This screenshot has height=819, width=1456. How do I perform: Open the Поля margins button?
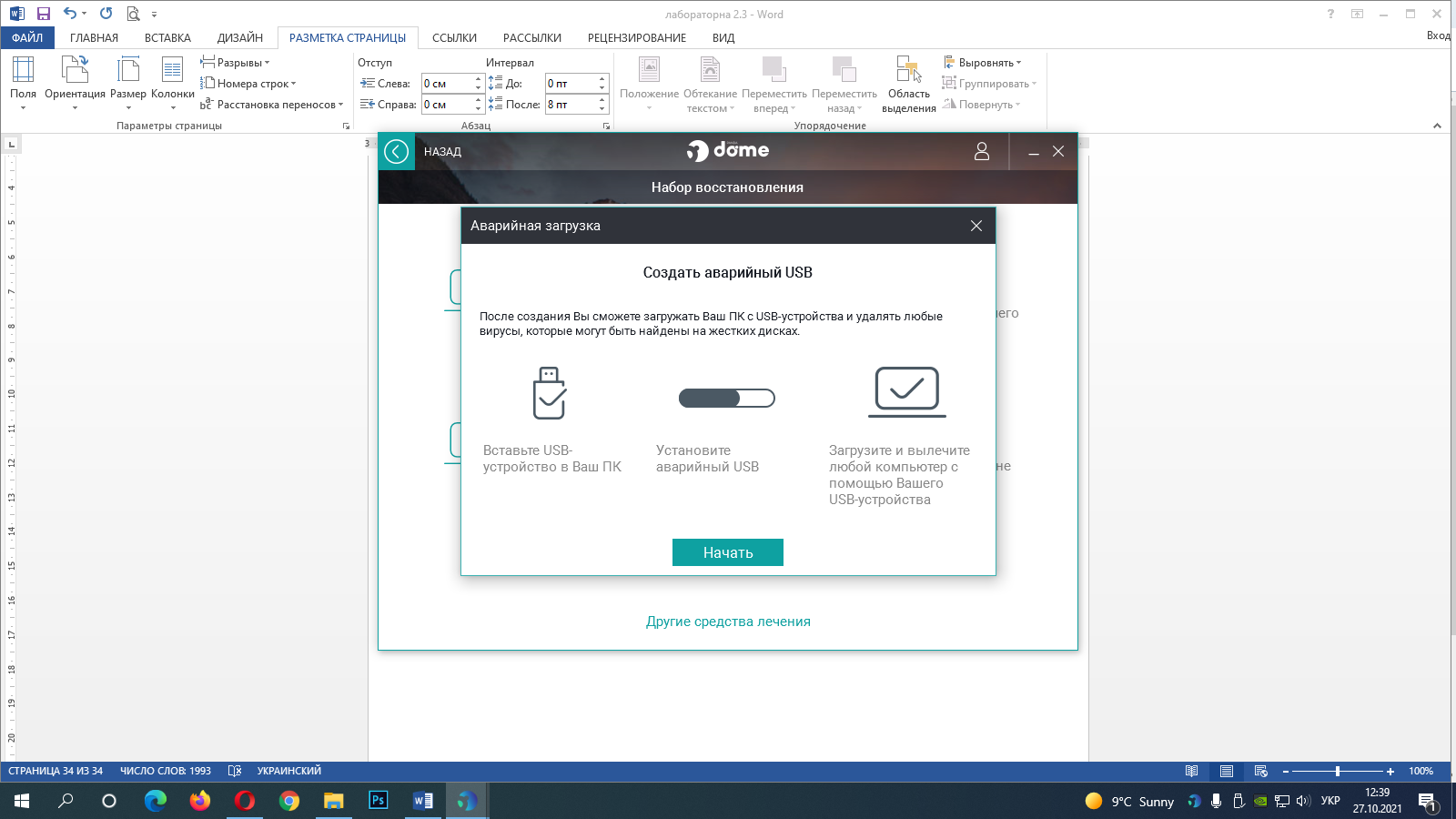(x=23, y=83)
